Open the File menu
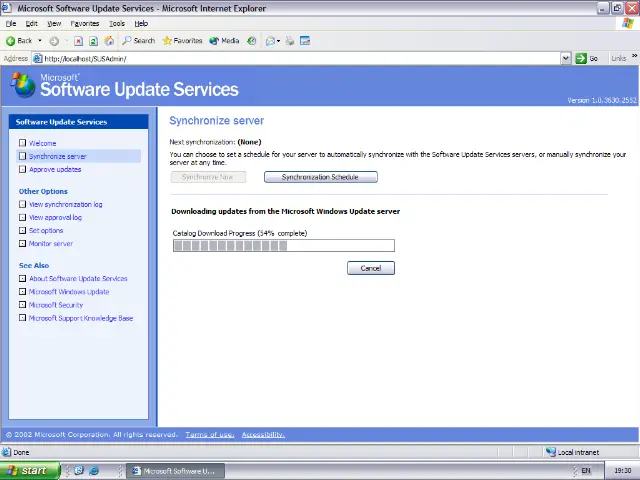This screenshot has width=640, height=480. (11, 24)
